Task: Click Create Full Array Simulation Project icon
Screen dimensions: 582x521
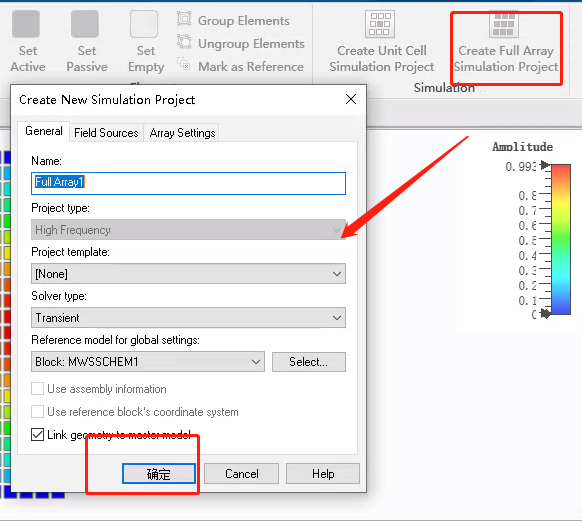Action: tap(504, 24)
